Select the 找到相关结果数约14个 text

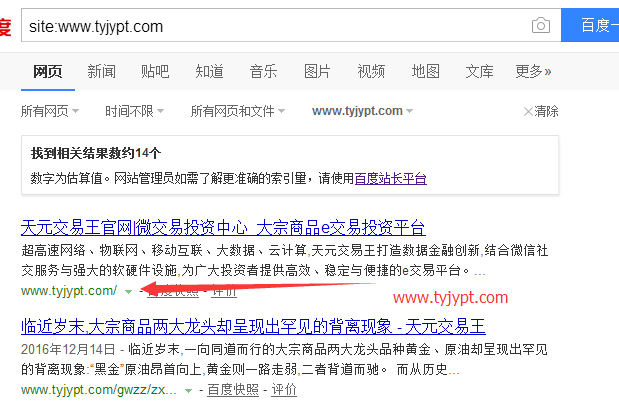tap(96, 153)
